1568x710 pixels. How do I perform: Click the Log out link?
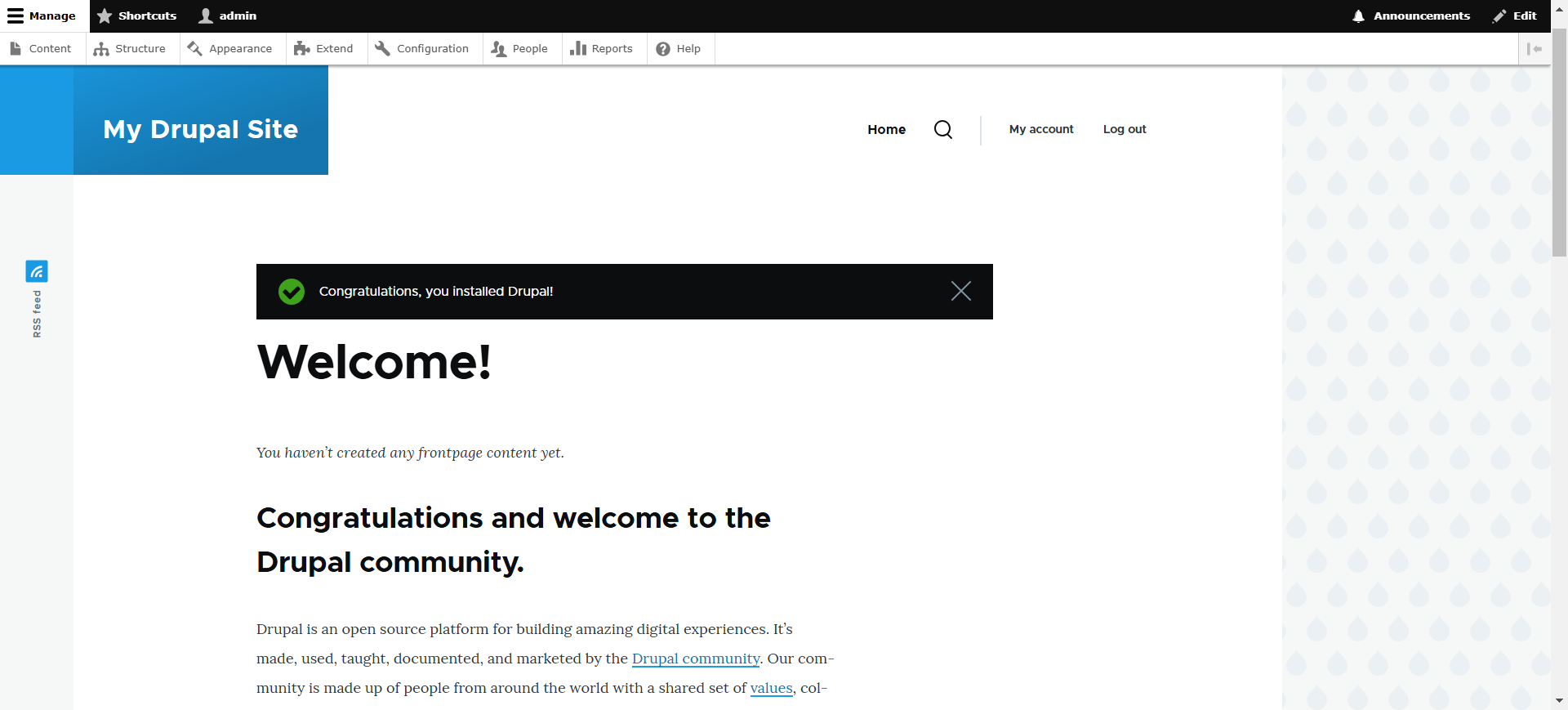click(1125, 129)
